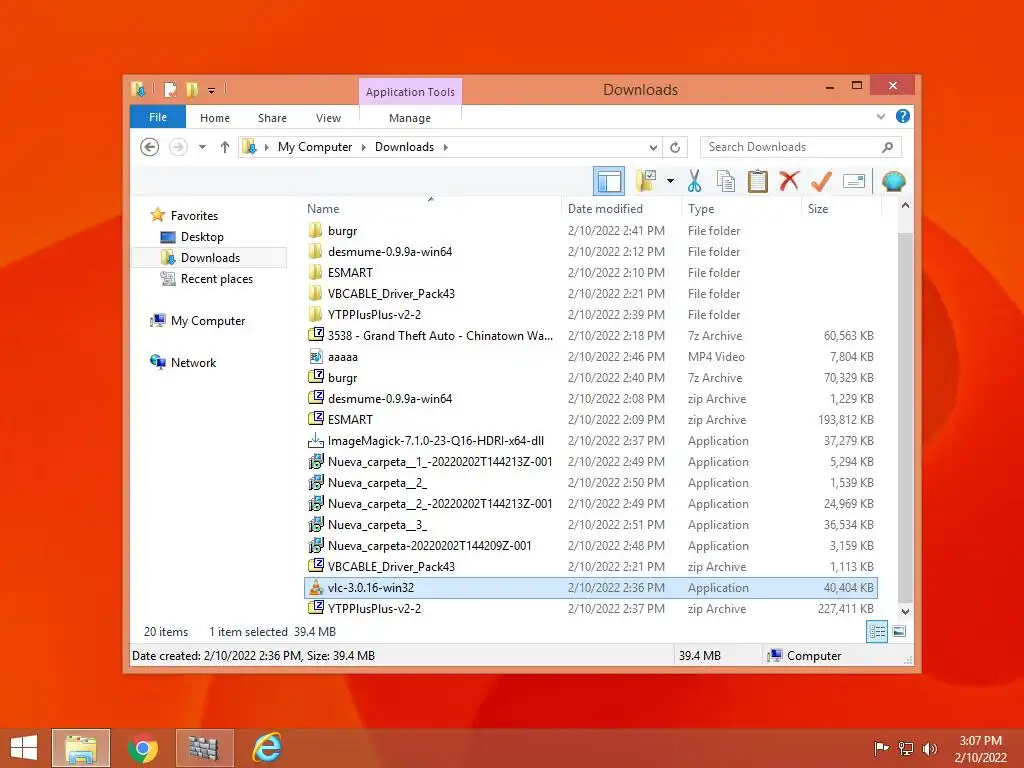Image resolution: width=1024 pixels, height=768 pixels.
Task: Open the Windows Start button
Action: pyautogui.click(x=24, y=748)
